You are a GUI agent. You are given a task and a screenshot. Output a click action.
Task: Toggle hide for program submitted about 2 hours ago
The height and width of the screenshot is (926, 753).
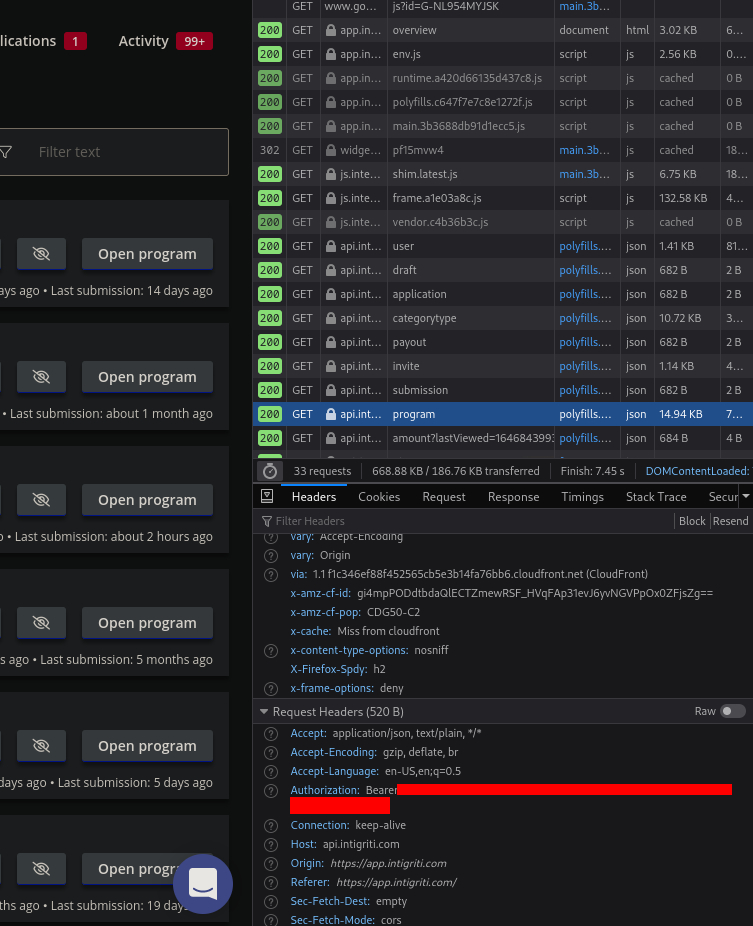41,500
